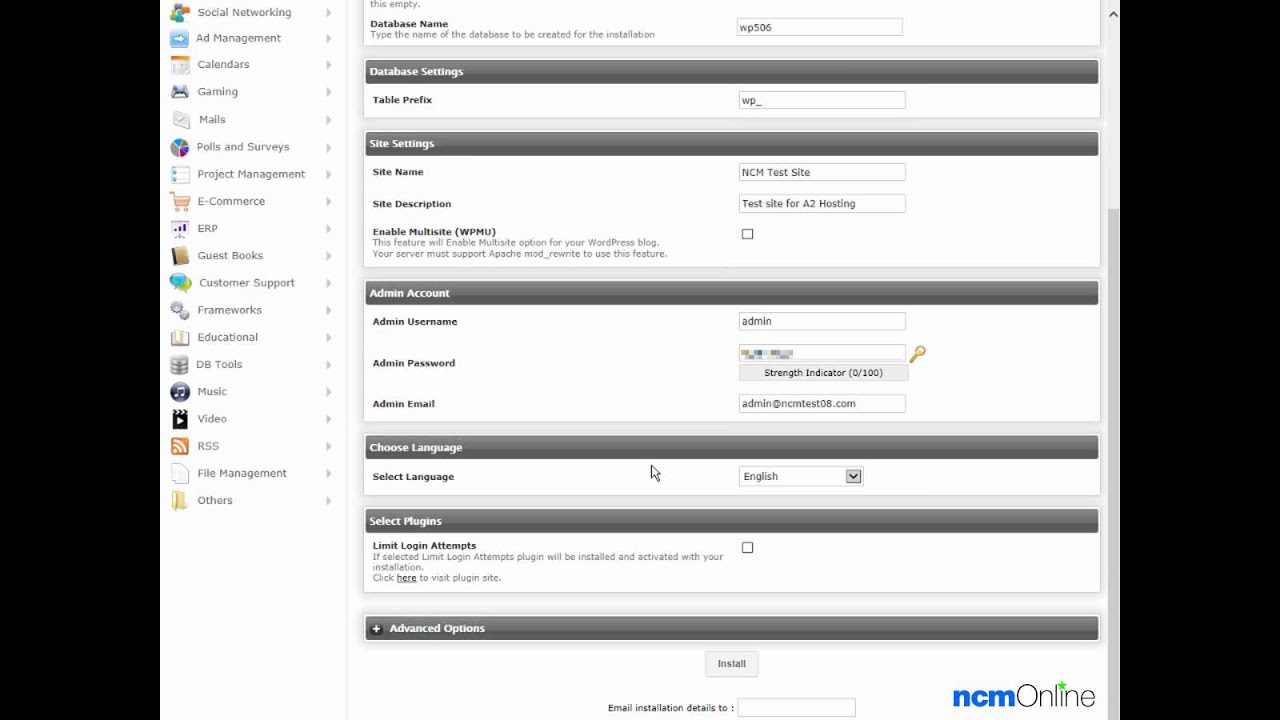Click the plus icon beside Advanced Options
Viewport: 1280px width, 720px height.
pyautogui.click(x=377, y=629)
